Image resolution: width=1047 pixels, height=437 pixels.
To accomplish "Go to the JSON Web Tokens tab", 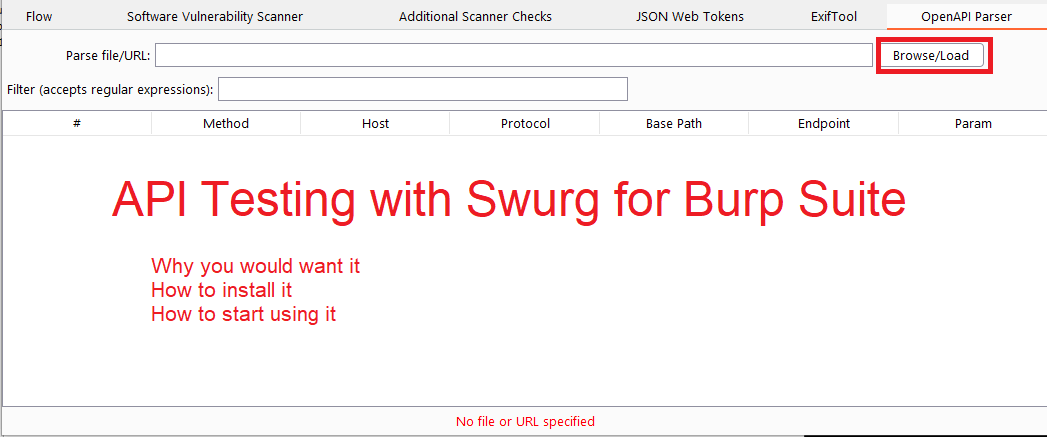I will click(689, 16).
